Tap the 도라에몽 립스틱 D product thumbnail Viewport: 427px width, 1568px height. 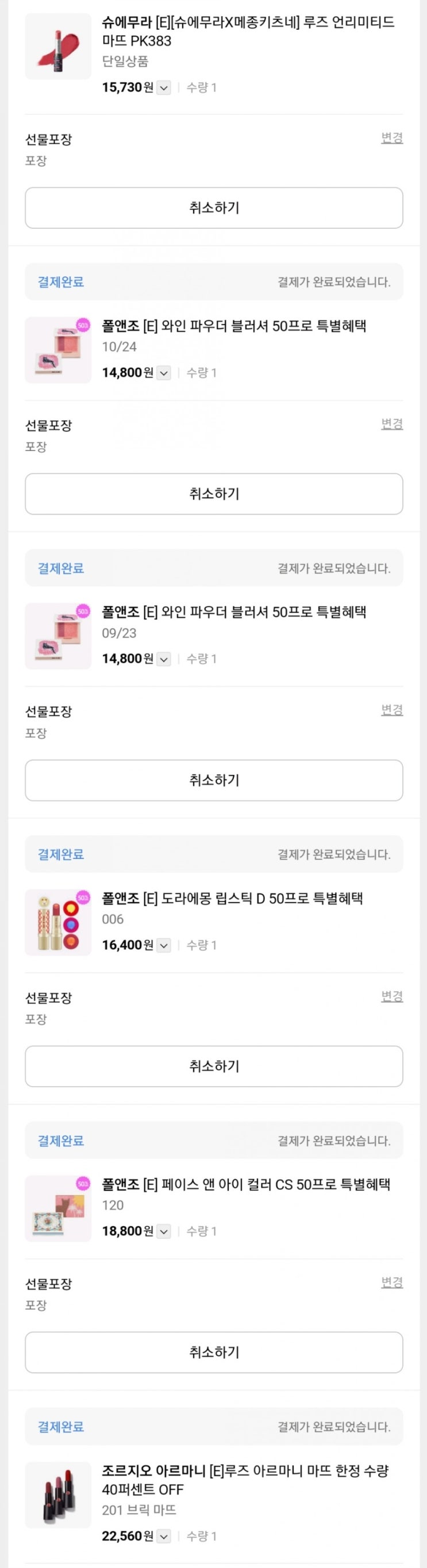pos(58,922)
